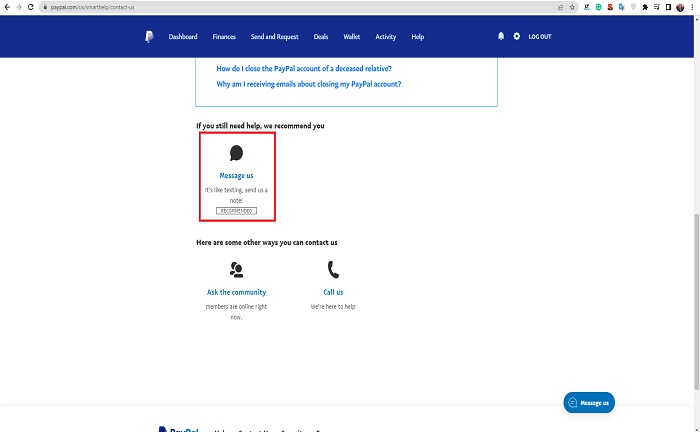Open the Help menu item

[417, 37]
